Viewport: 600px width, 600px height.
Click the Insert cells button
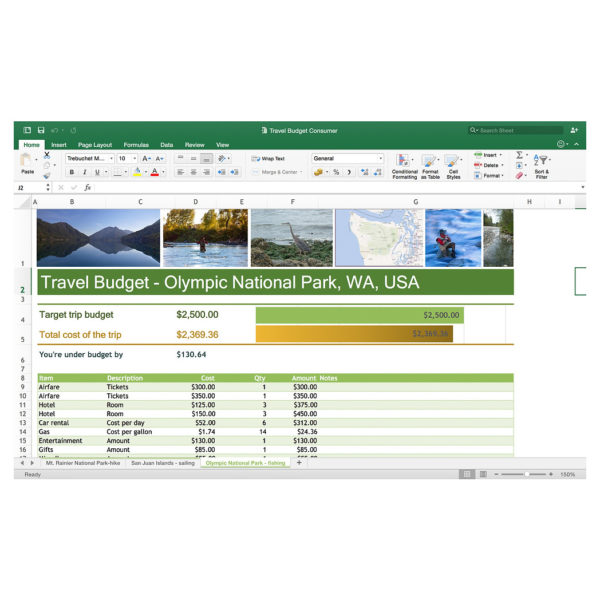coord(489,155)
